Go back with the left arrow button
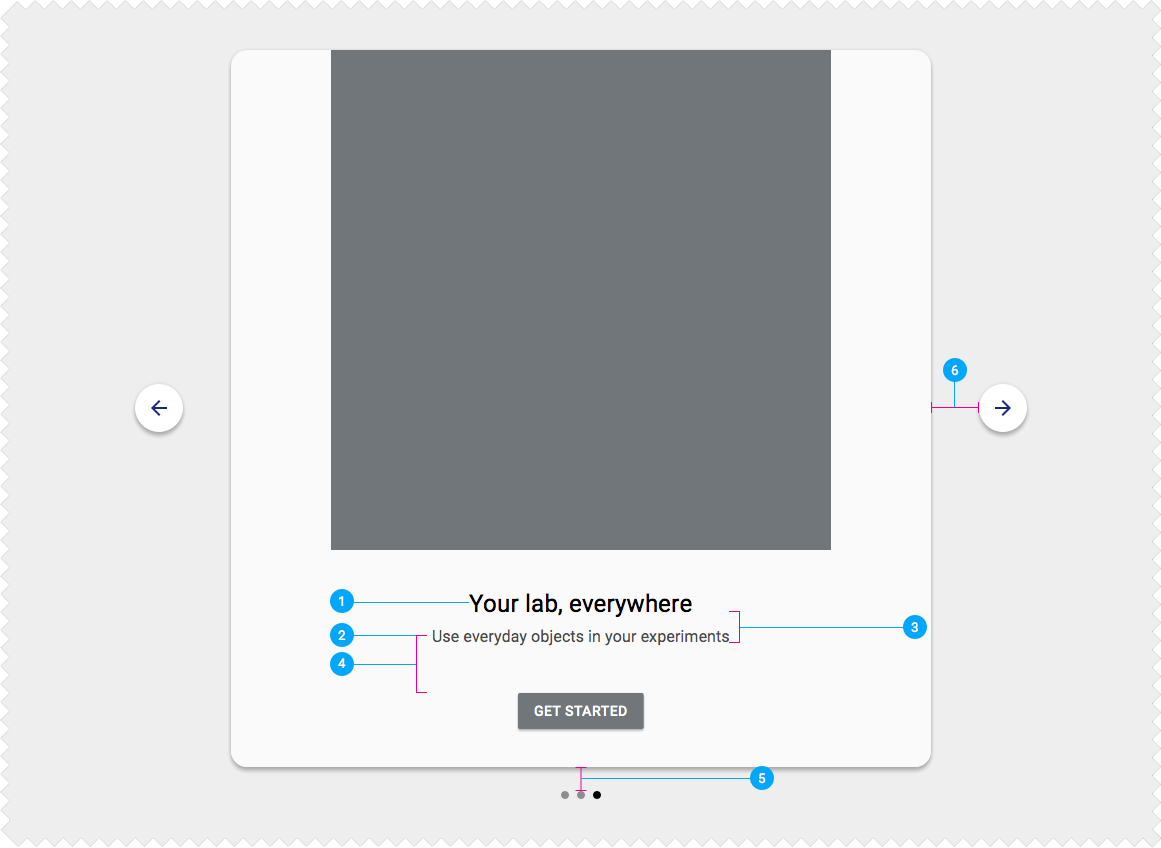The image size is (1161, 848). click(159, 408)
